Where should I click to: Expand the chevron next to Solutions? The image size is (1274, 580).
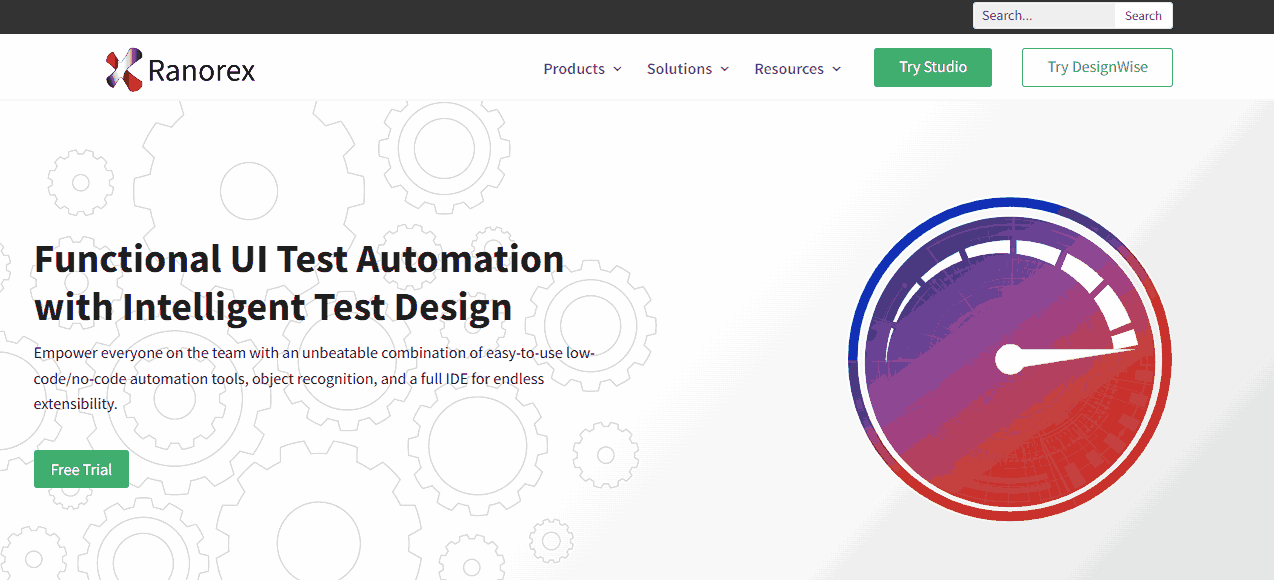tap(725, 69)
